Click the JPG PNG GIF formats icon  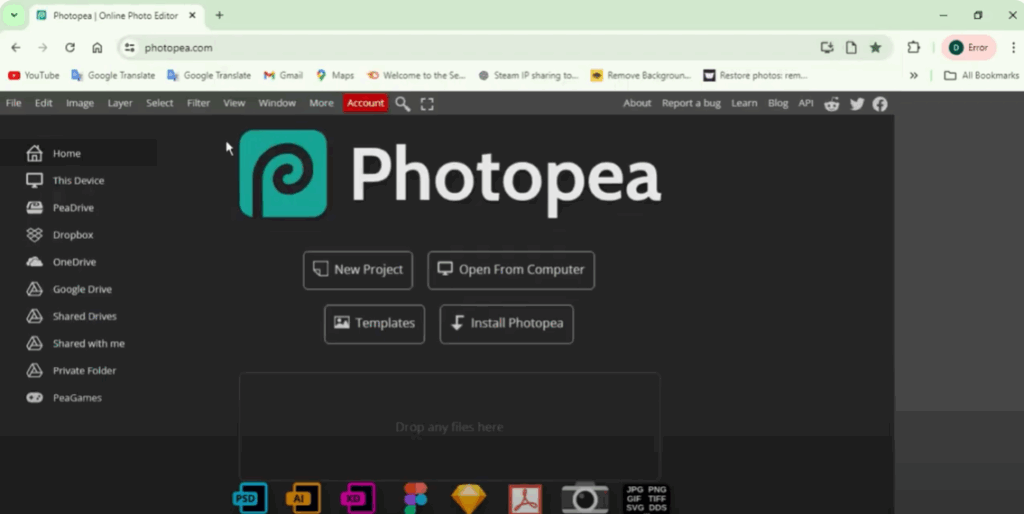pyautogui.click(x=646, y=498)
